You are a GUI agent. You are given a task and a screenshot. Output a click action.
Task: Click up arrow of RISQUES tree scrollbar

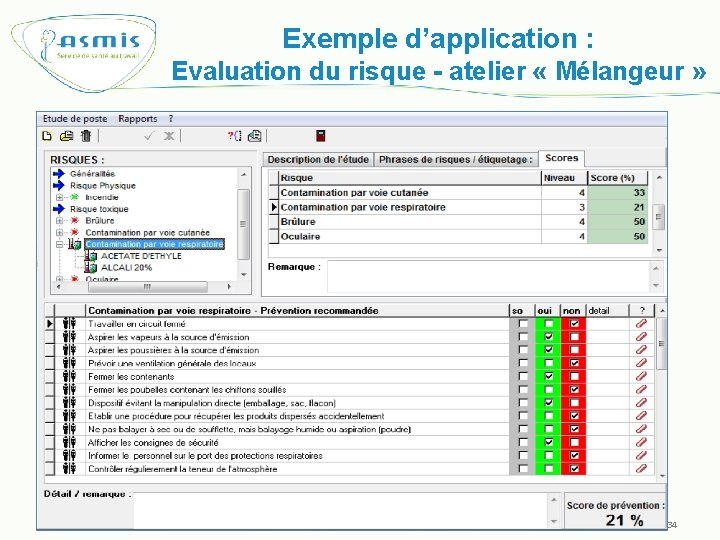pyautogui.click(x=244, y=175)
